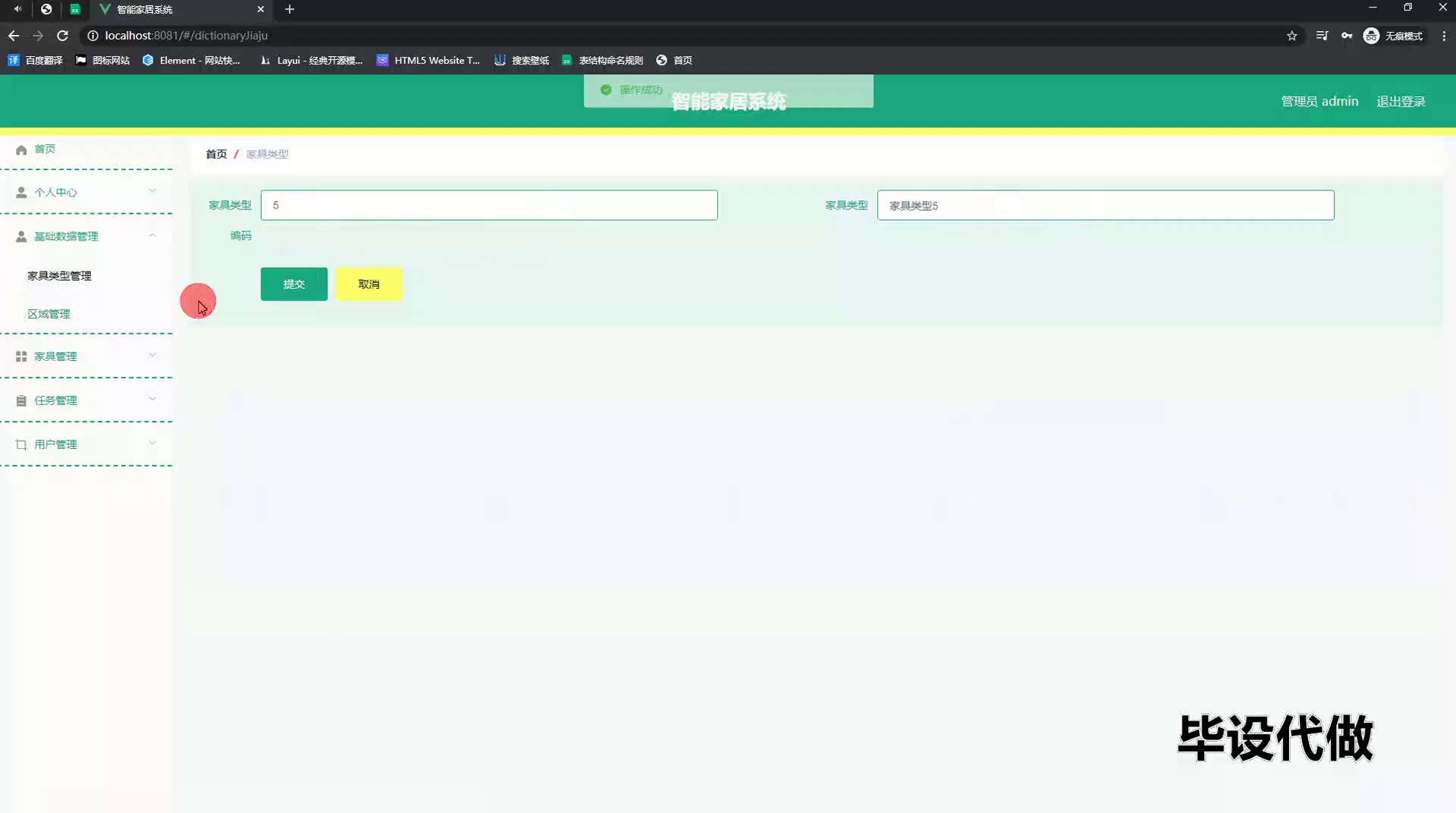
Task: Click 管理员 admin label
Action: coord(1319,102)
